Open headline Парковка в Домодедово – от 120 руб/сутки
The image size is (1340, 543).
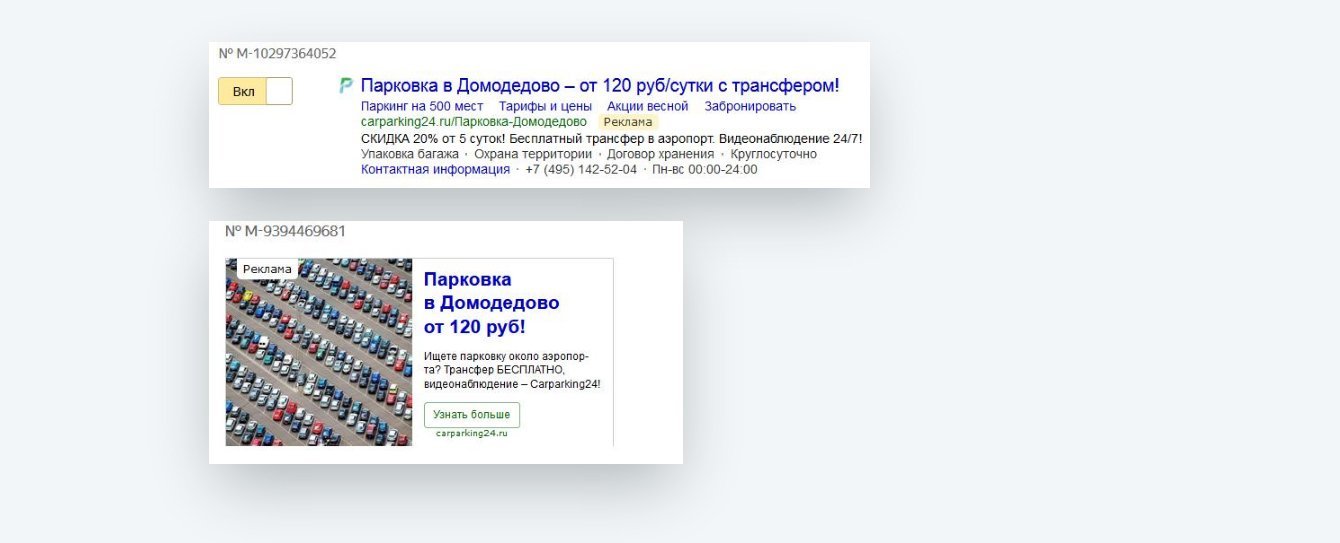coord(599,86)
